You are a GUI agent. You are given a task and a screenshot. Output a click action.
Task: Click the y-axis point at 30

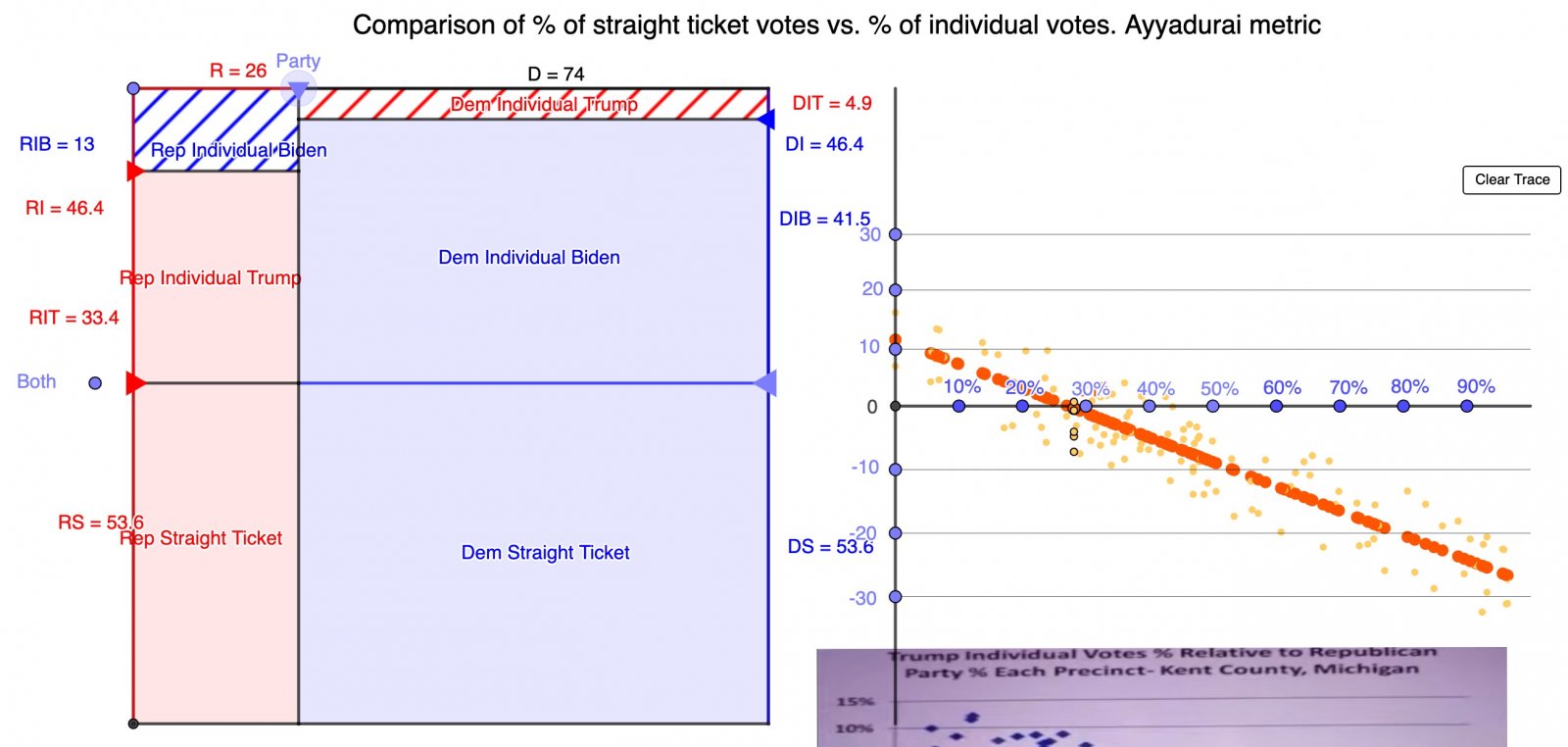tap(895, 234)
